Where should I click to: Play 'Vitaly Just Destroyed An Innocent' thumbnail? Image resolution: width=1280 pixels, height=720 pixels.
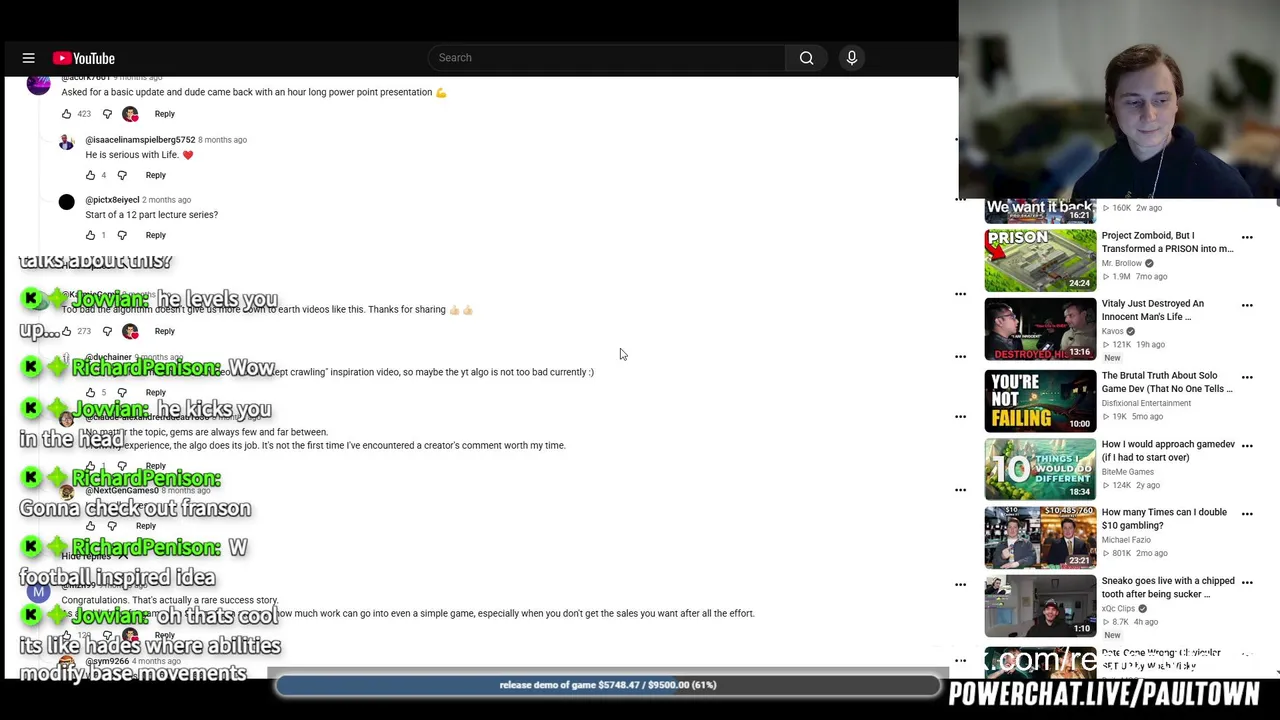(x=1040, y=328)
